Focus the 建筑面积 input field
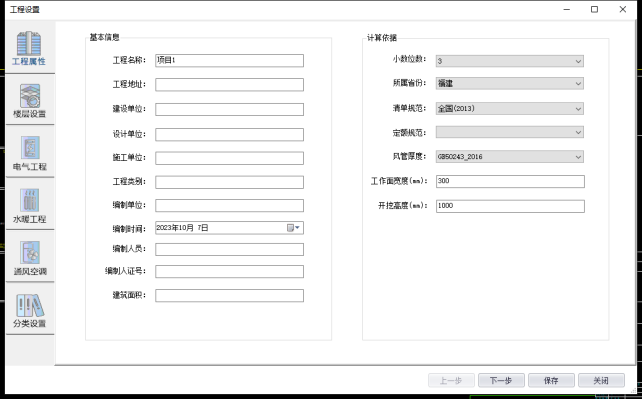Viewport: 642px width, 399px height. point(229,295)
